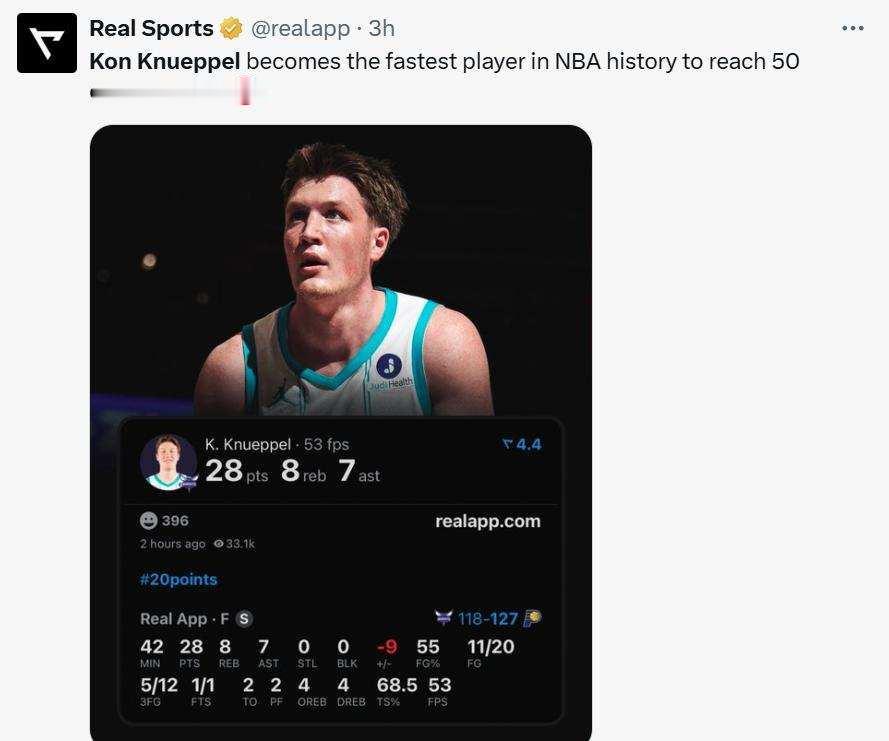Open the Real Sports profile avatar
889x741 pixels.
point(46,43)
